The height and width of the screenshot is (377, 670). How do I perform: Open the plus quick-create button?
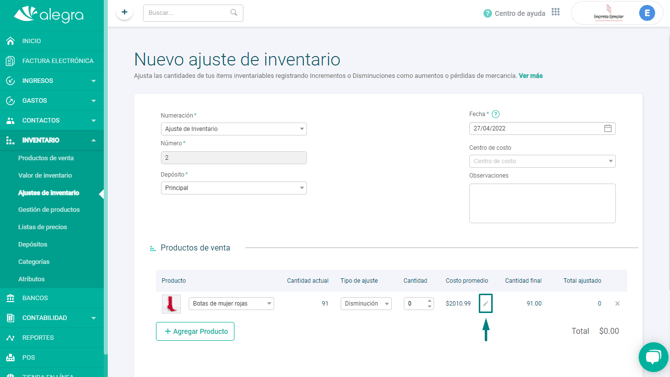pos(124,12)
